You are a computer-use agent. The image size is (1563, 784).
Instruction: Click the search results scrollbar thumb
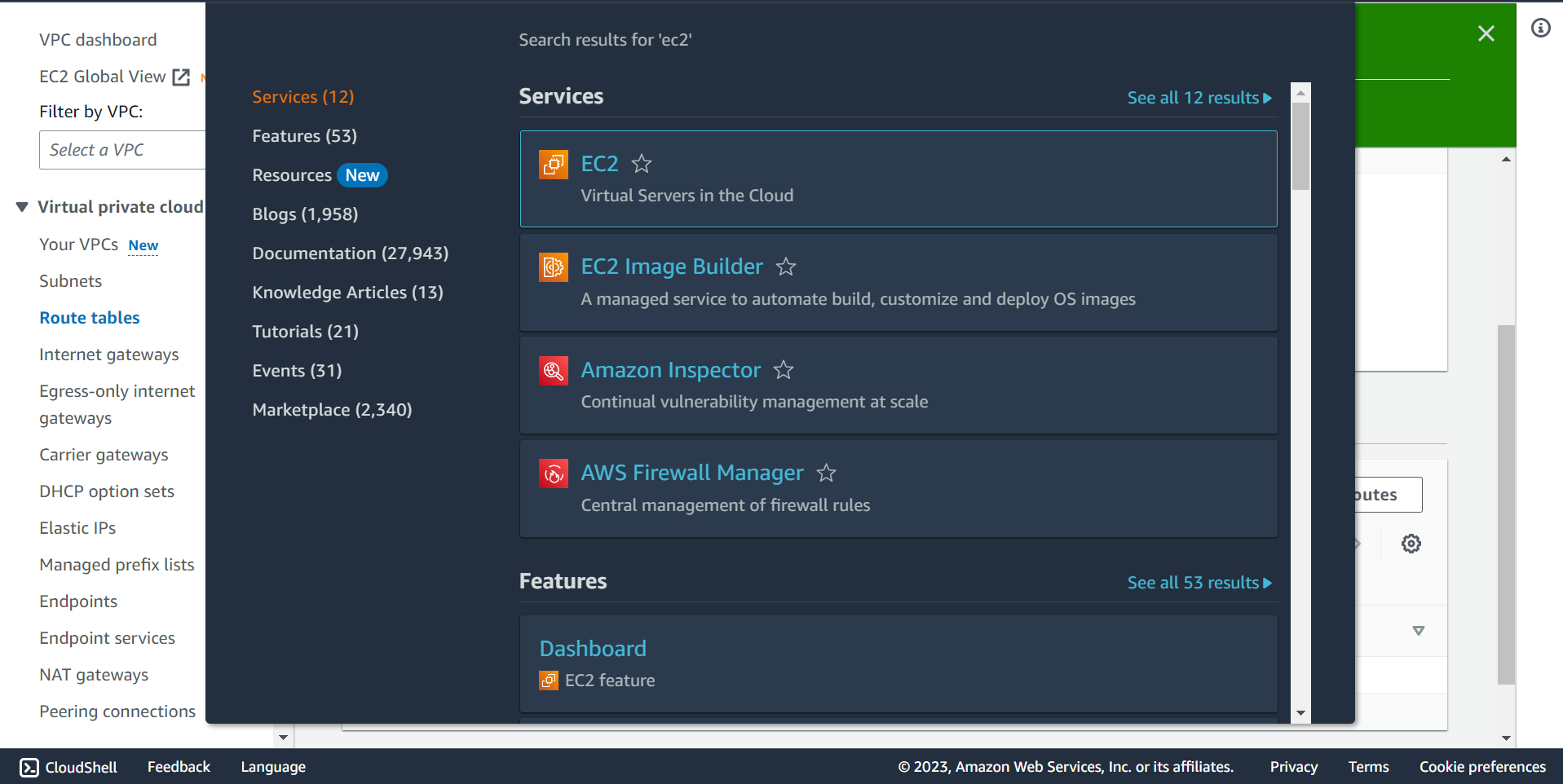(x=1301, y=147)
